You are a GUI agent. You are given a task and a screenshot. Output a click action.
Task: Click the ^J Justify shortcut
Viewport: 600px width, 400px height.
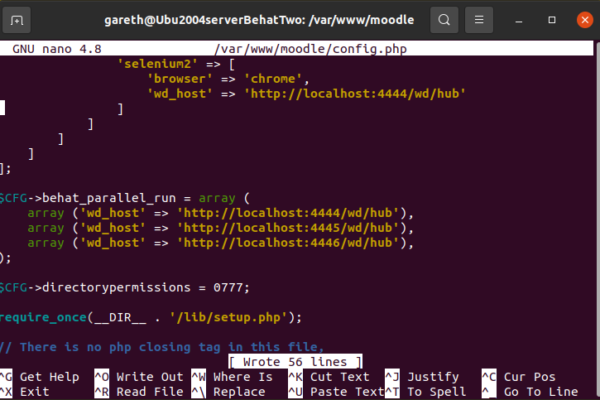tap(422, 377)
